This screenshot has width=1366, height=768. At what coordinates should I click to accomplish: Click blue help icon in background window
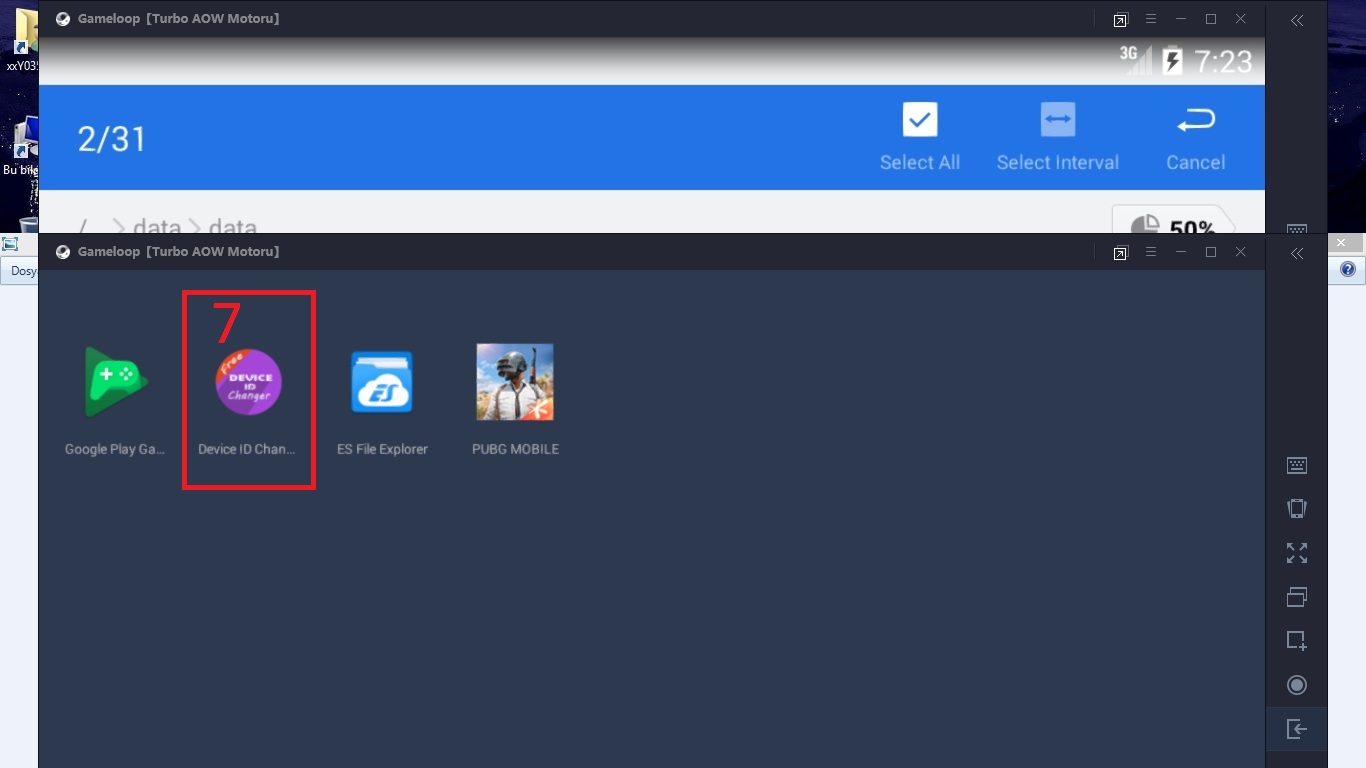tap(1348, 269)
